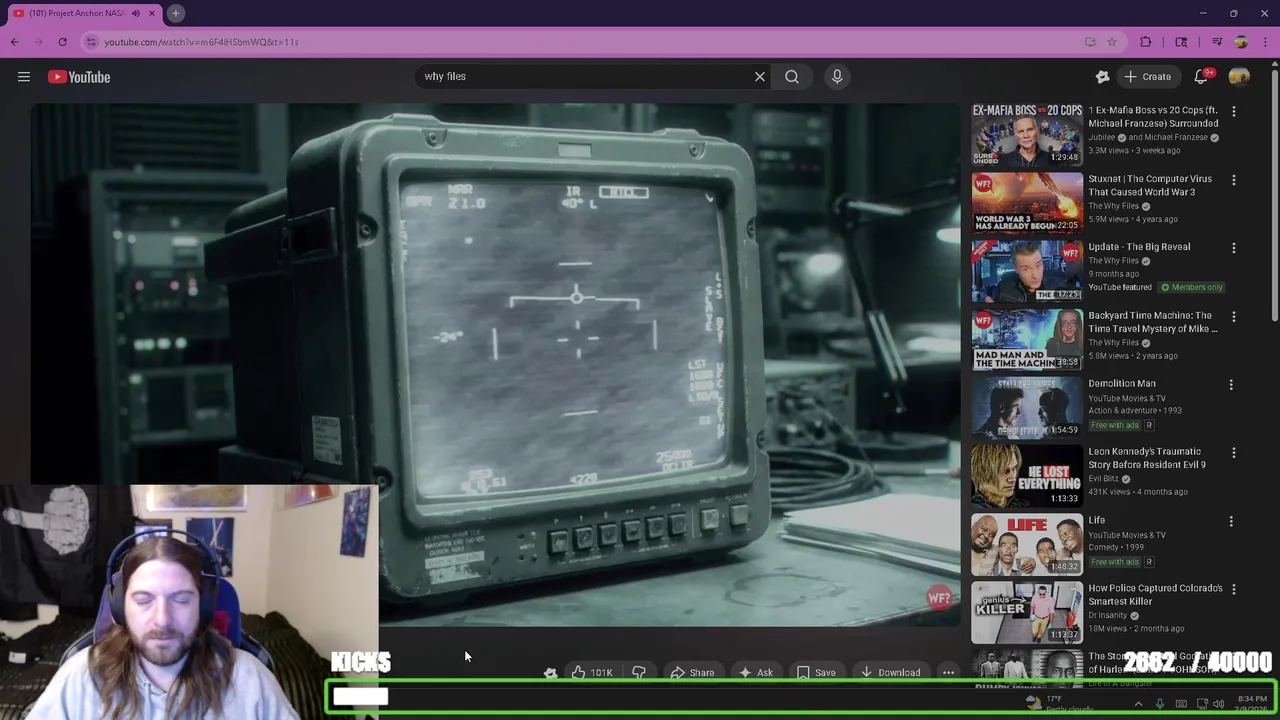
Task: Open the options menu for Leon Kennedy's Traumatic Story
Action: (1233, 453)
